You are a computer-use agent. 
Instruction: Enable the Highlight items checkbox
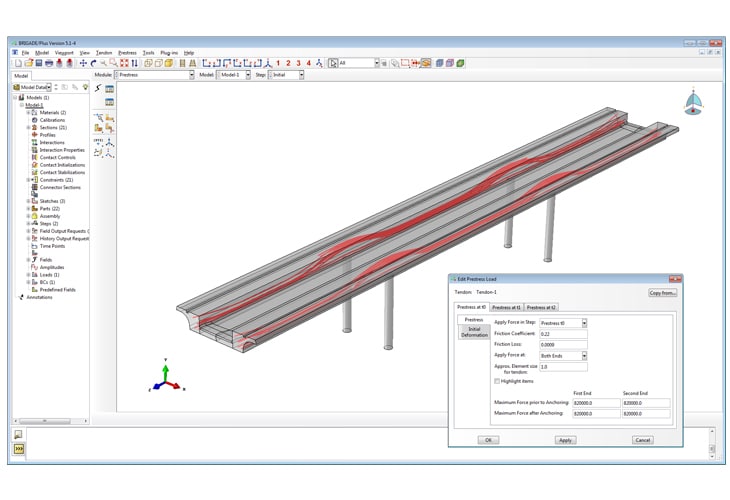pos(497,381)
